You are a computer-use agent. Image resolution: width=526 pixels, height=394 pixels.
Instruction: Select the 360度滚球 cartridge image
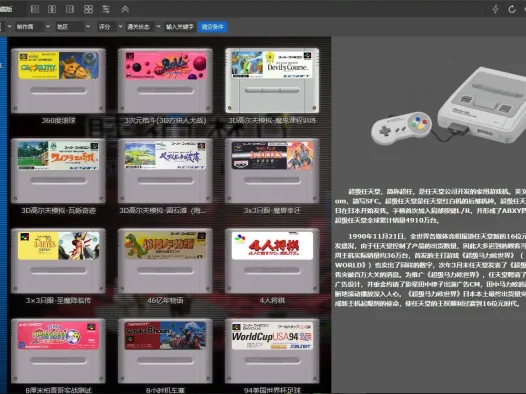(58, 80)
